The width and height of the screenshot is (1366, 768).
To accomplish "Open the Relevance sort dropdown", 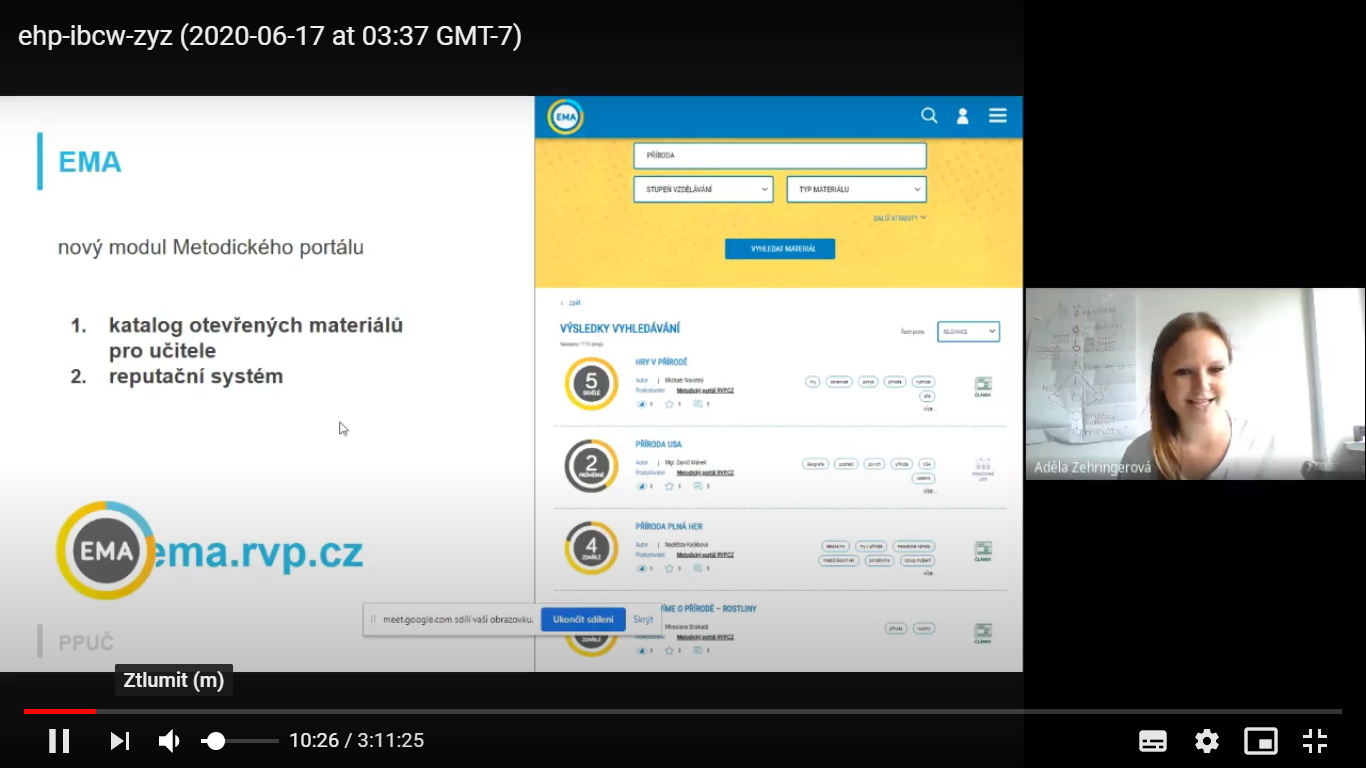I will 968,331.
